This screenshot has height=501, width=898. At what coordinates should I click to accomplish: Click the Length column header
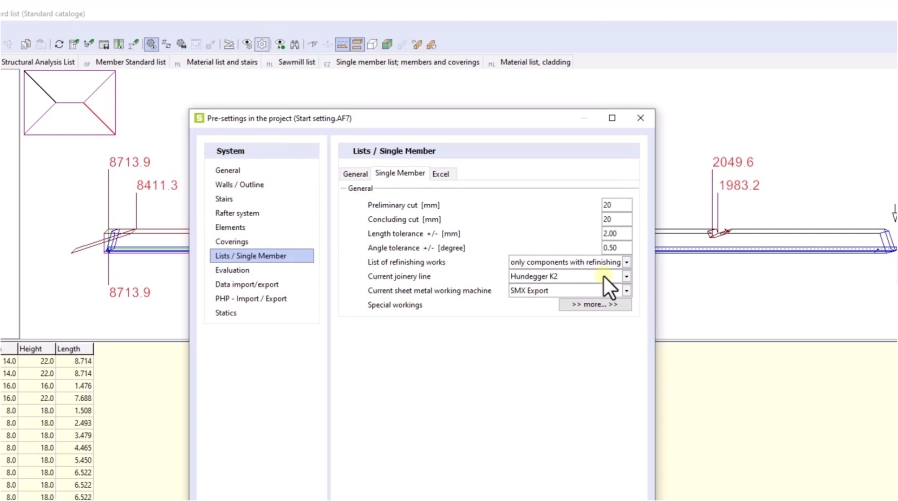coord(74,349)
